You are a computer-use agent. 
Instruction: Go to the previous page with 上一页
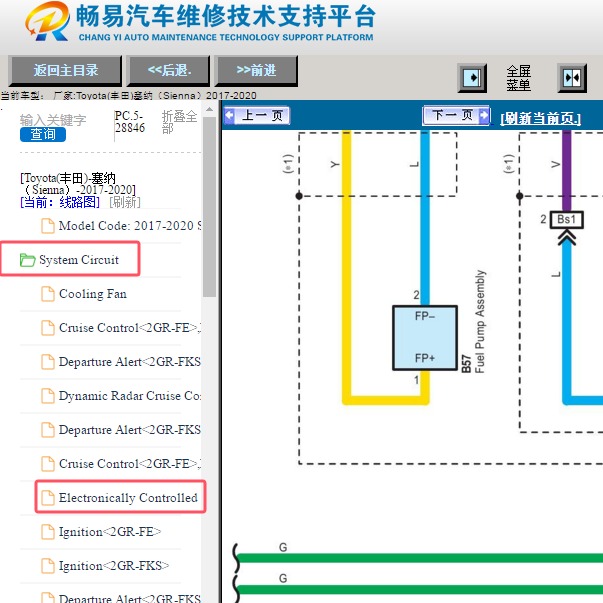point(257,115)
